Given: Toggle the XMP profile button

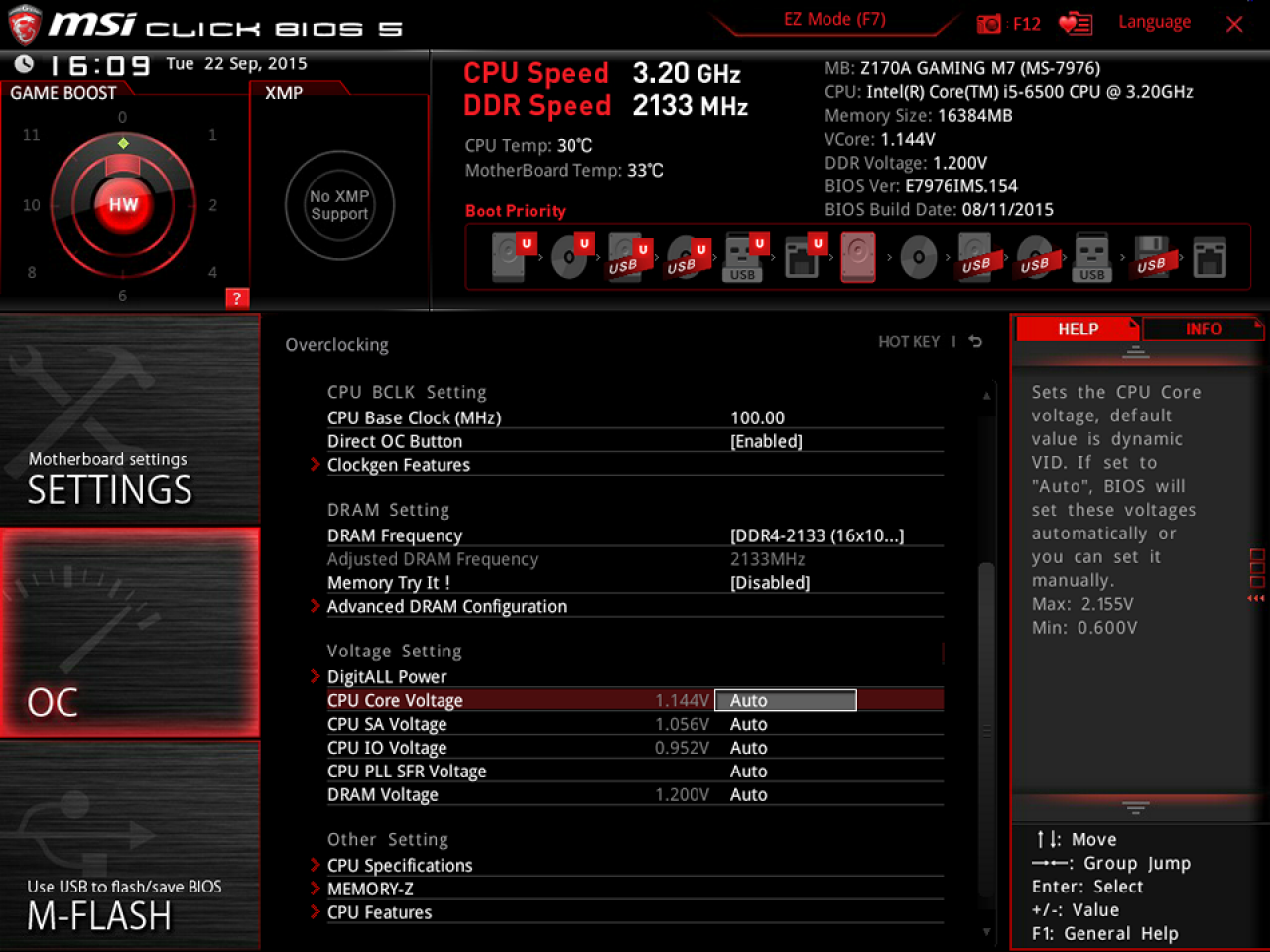Looking at the screenshot, I should coord(339,205).
